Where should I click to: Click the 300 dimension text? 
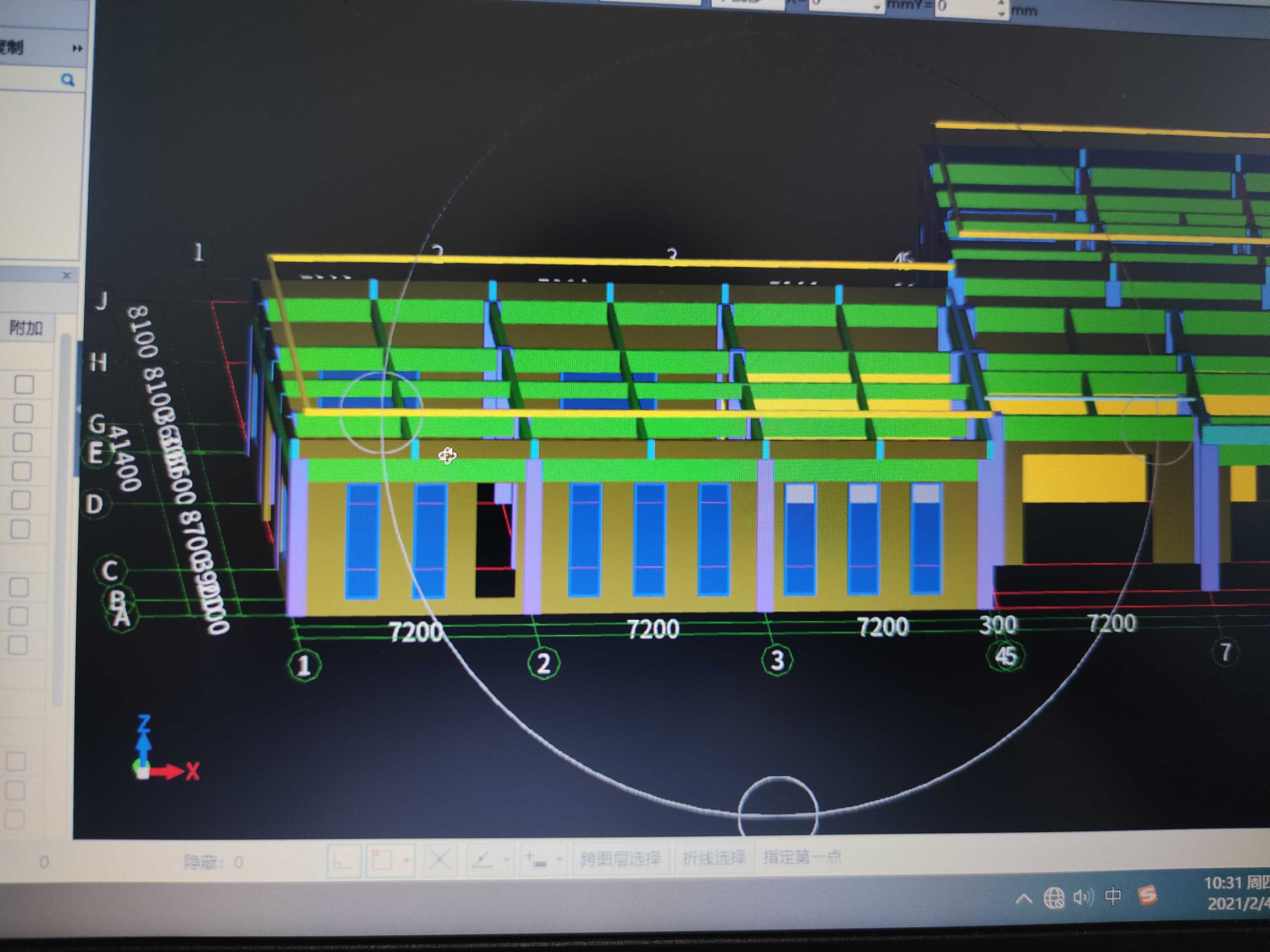tap(999, 625)
